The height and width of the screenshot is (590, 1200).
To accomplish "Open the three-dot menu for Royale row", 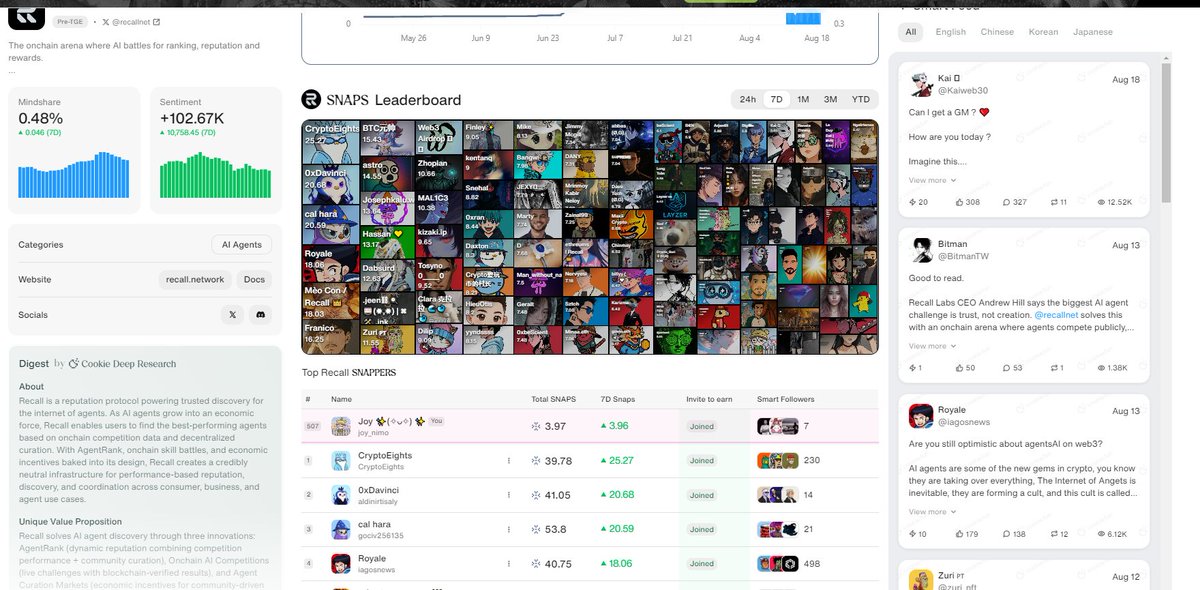I will click(509, 564).
